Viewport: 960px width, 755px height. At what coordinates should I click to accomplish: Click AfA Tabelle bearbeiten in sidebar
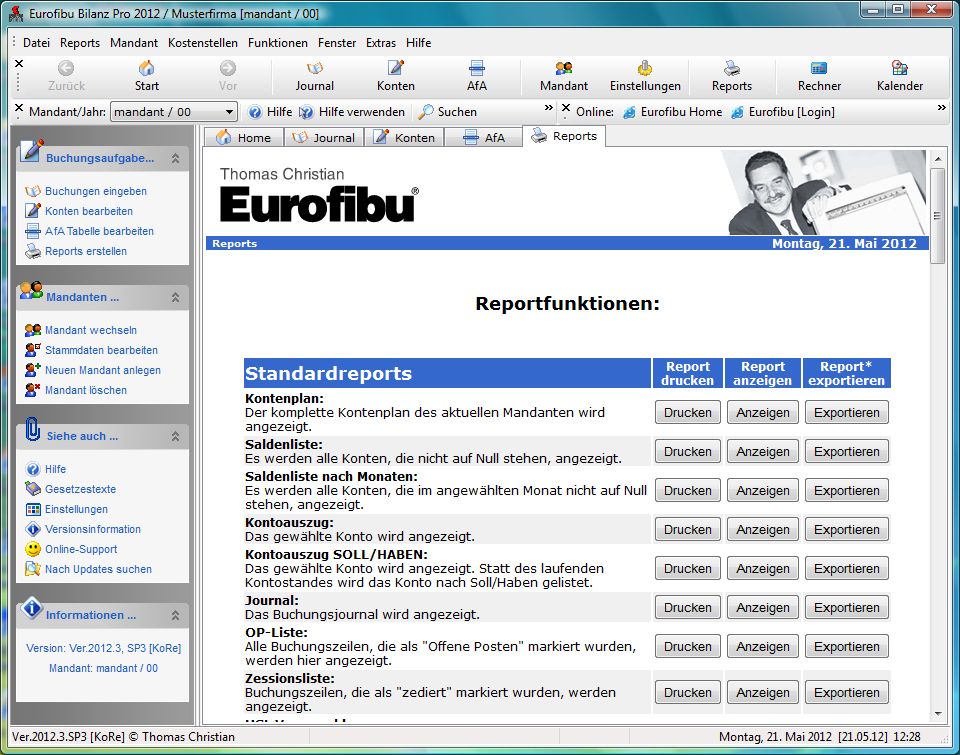(89, 231)
